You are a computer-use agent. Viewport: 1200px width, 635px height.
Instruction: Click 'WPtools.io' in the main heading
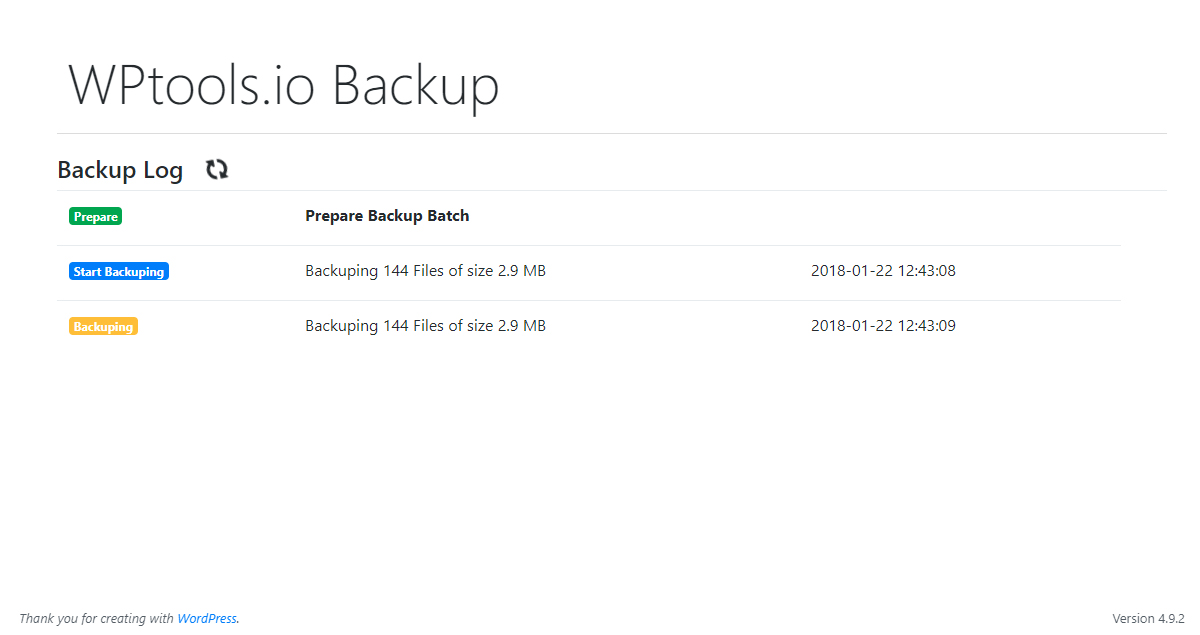[x=191, y=85]
